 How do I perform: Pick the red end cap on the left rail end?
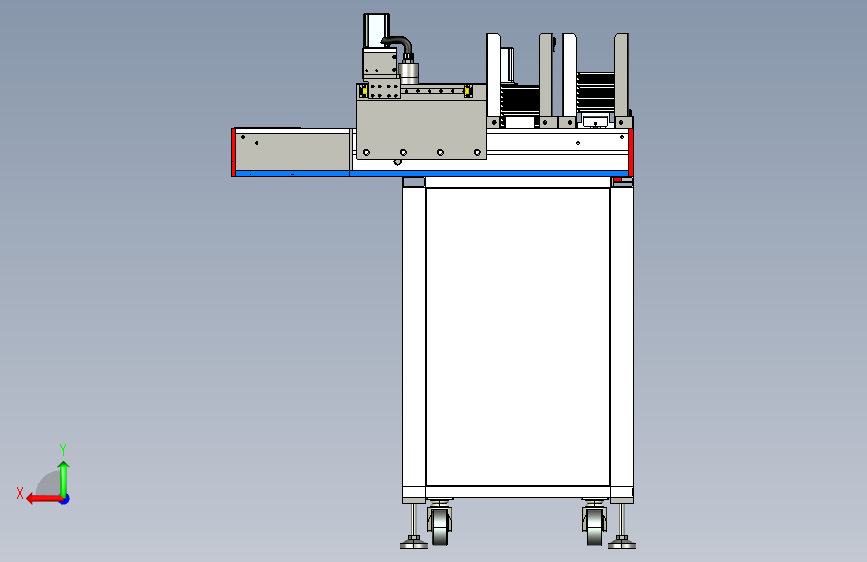click(x=233, y=152)
